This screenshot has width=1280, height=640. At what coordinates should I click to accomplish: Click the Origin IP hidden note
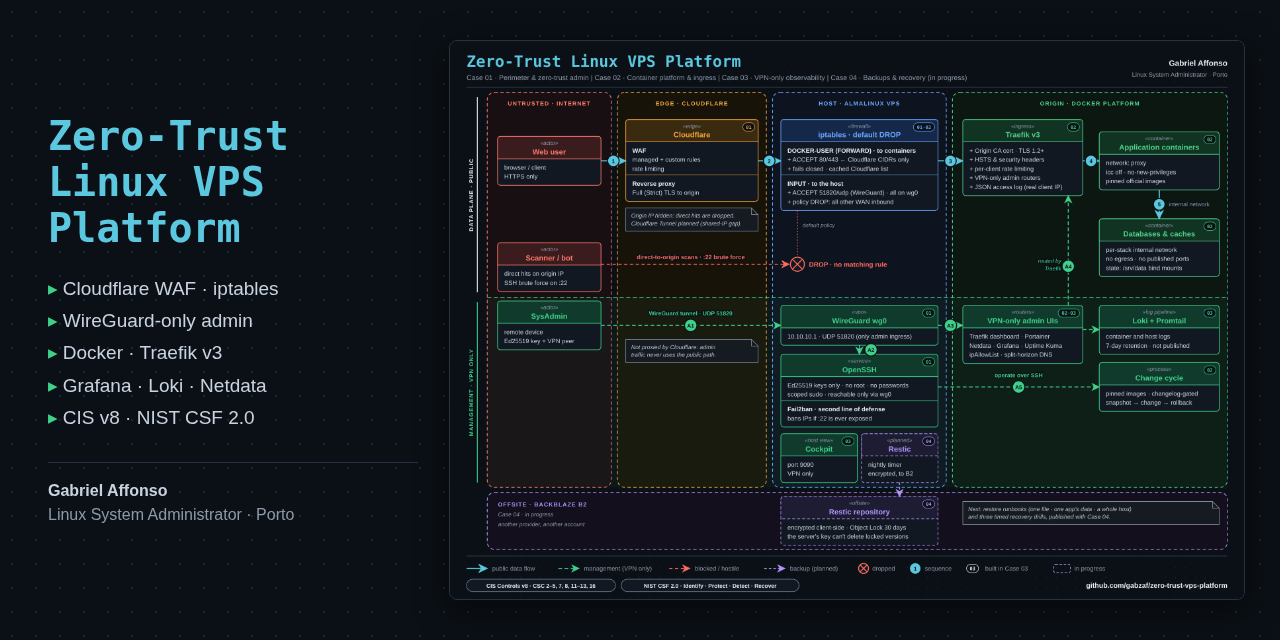coord(692,219)
